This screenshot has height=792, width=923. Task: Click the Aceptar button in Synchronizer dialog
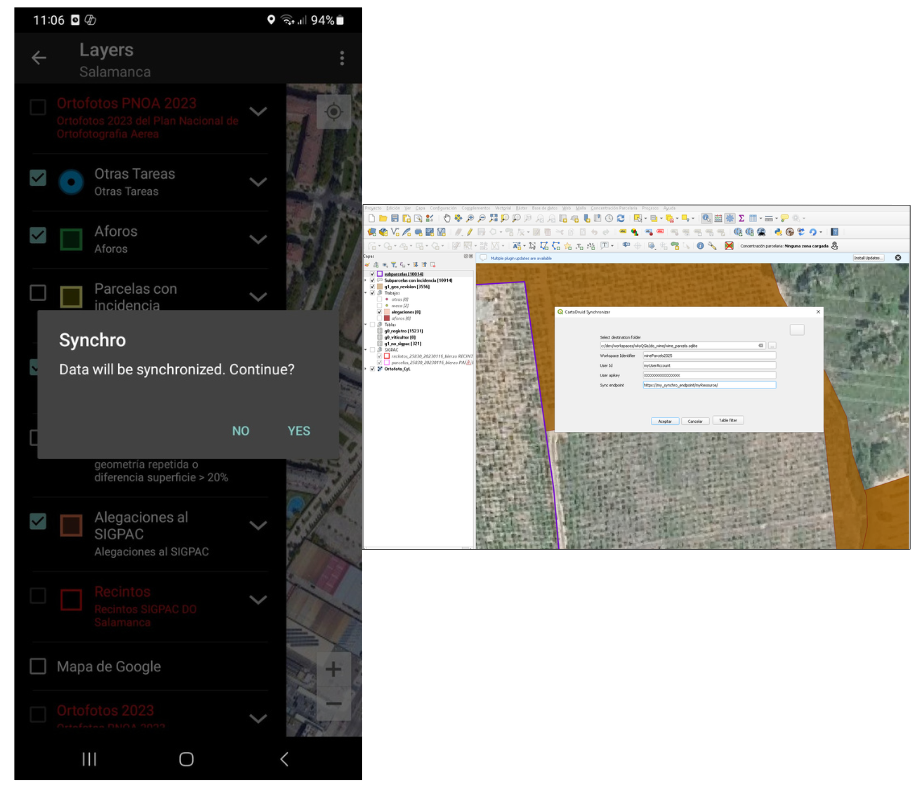pyautogui.click(x=664, y=421)
